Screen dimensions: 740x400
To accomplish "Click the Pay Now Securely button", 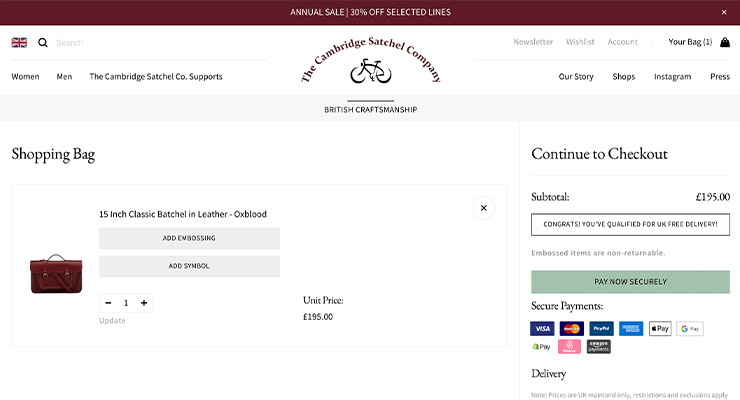I will (x=630, y=282).
